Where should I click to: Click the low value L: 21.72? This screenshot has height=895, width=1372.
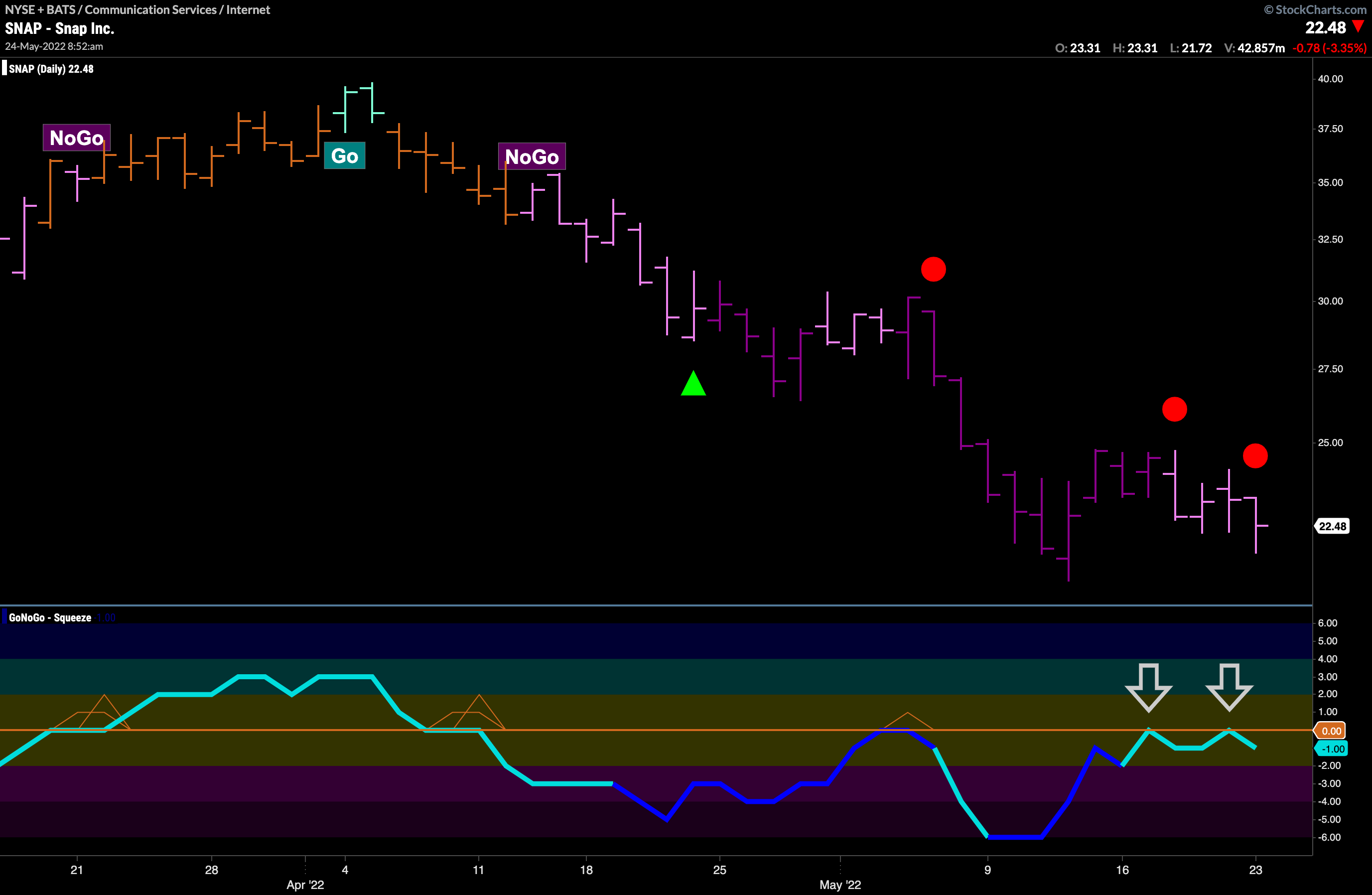1191,48
